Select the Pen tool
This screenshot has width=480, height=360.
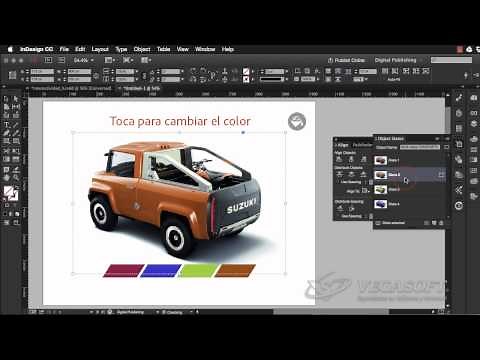pyautogui.click(x=6, y=133)
